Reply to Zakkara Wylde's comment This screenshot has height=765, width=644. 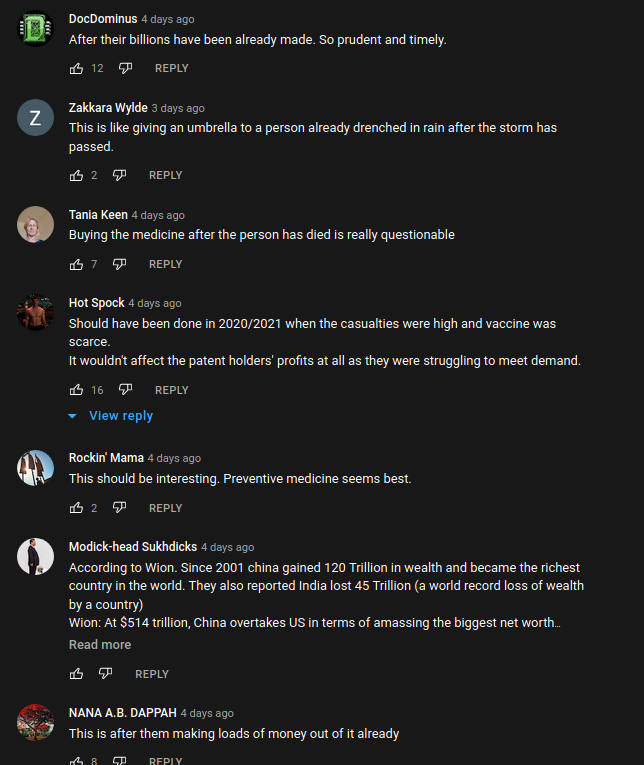tap(165, 175)
